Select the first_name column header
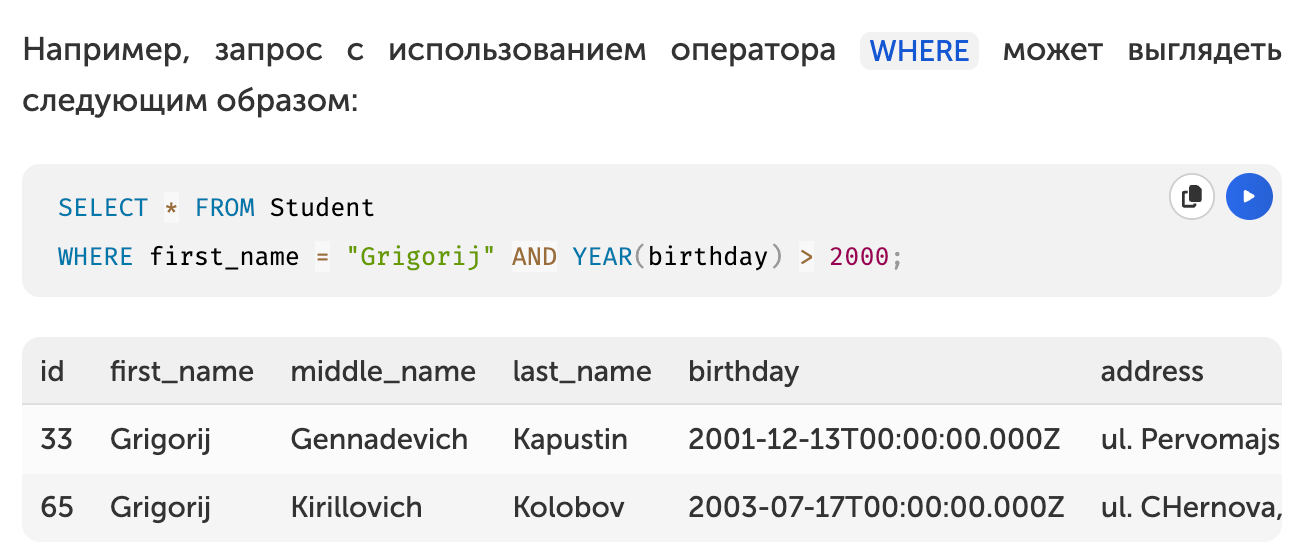The image size is (1304, 552). pyautogui.click(x=182, y=372)
